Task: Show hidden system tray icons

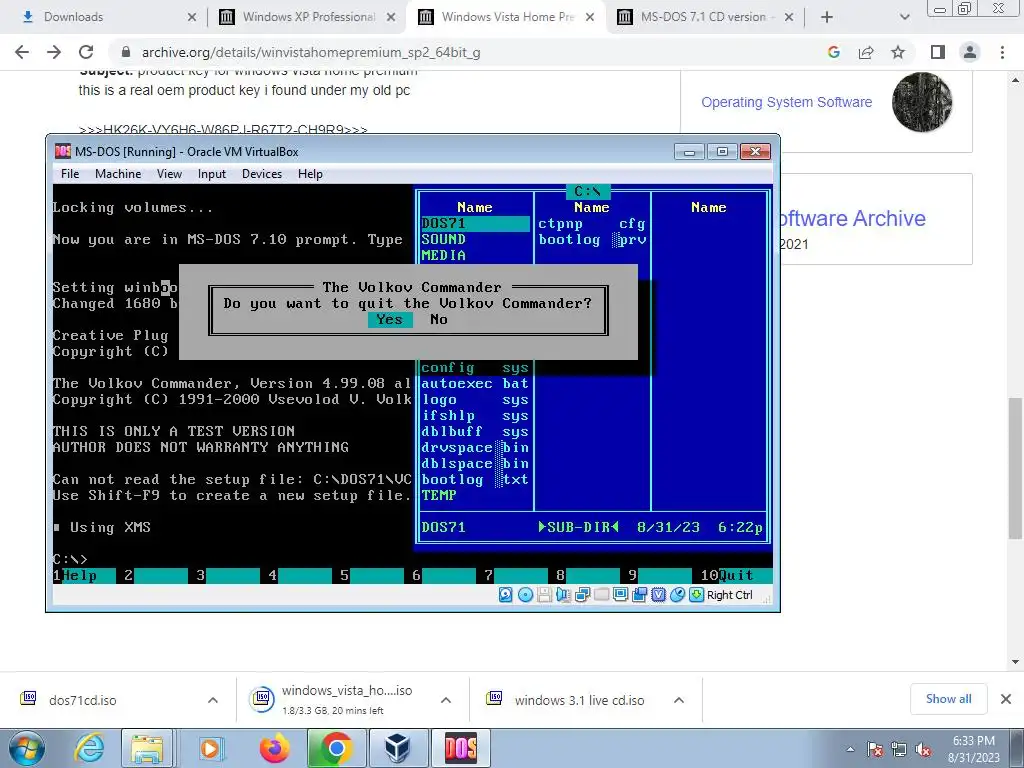Action: (x=850, y=749)
